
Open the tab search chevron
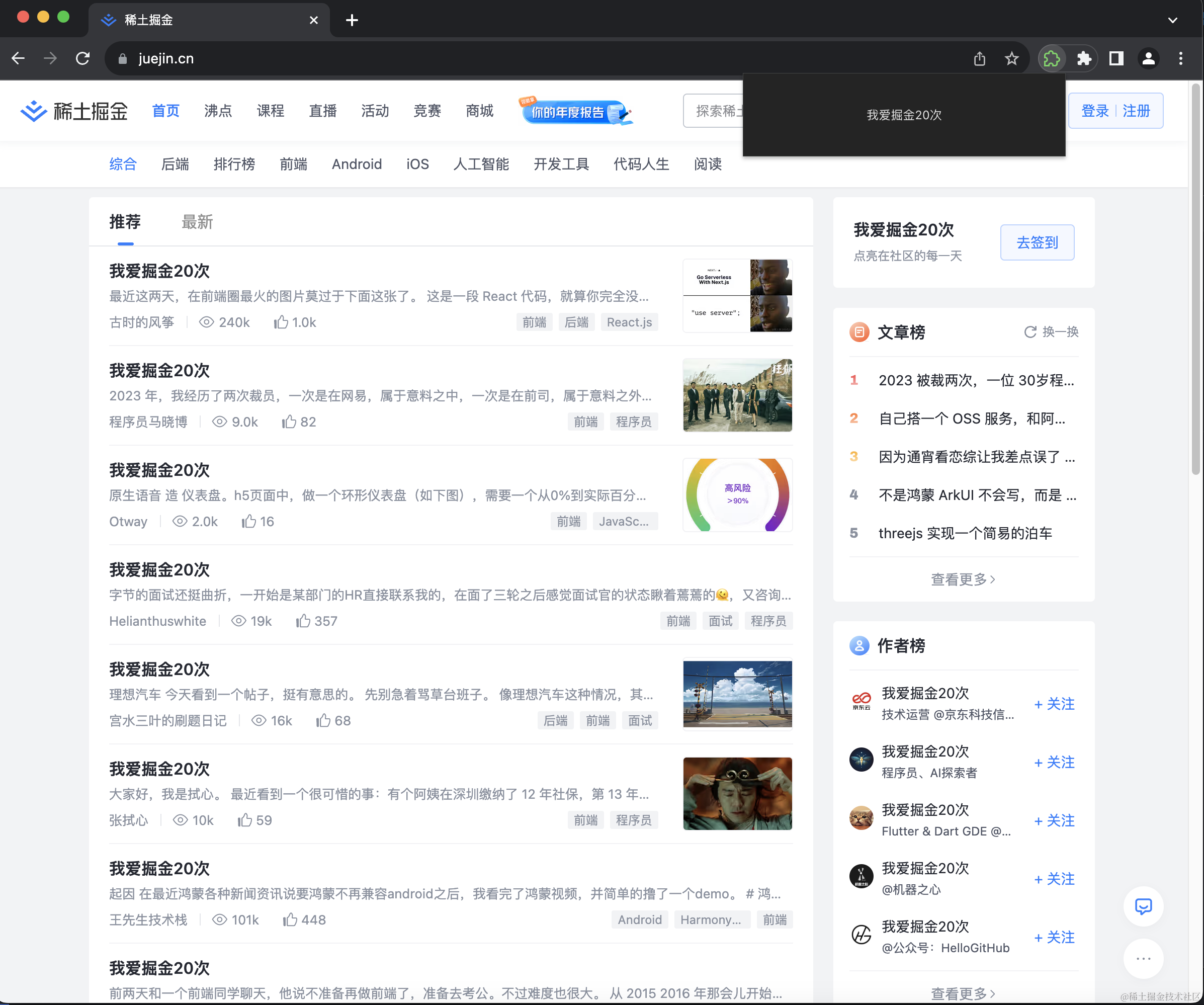point(1171,20)
